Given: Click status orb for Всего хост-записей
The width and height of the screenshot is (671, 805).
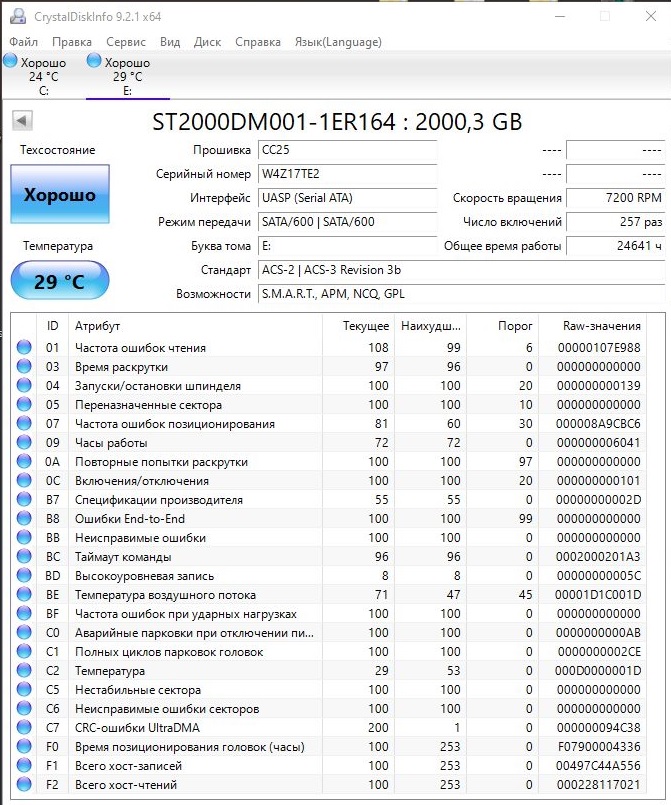Looking at the screenshot, I should pyautogui.click(x=24, y=765).
